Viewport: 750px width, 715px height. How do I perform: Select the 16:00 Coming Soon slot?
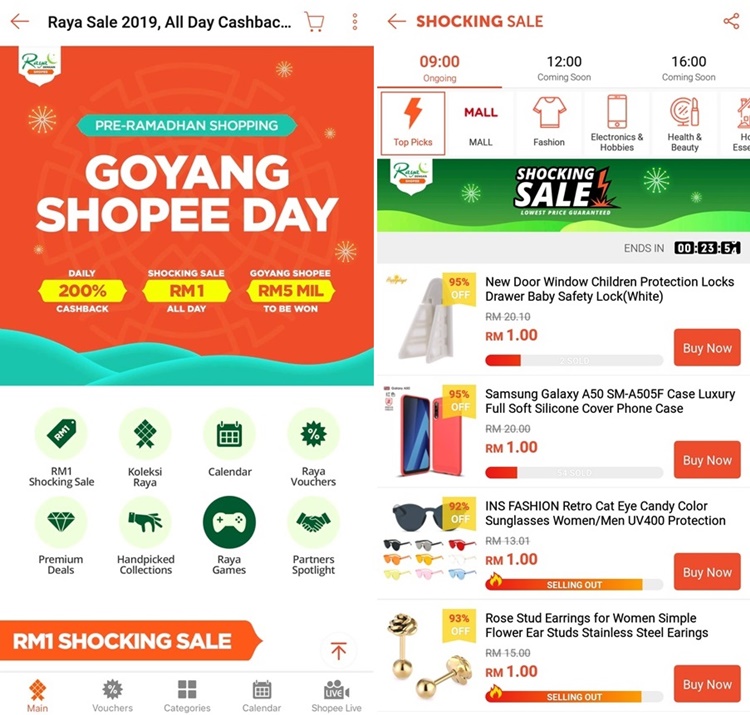tap(689, 68)
